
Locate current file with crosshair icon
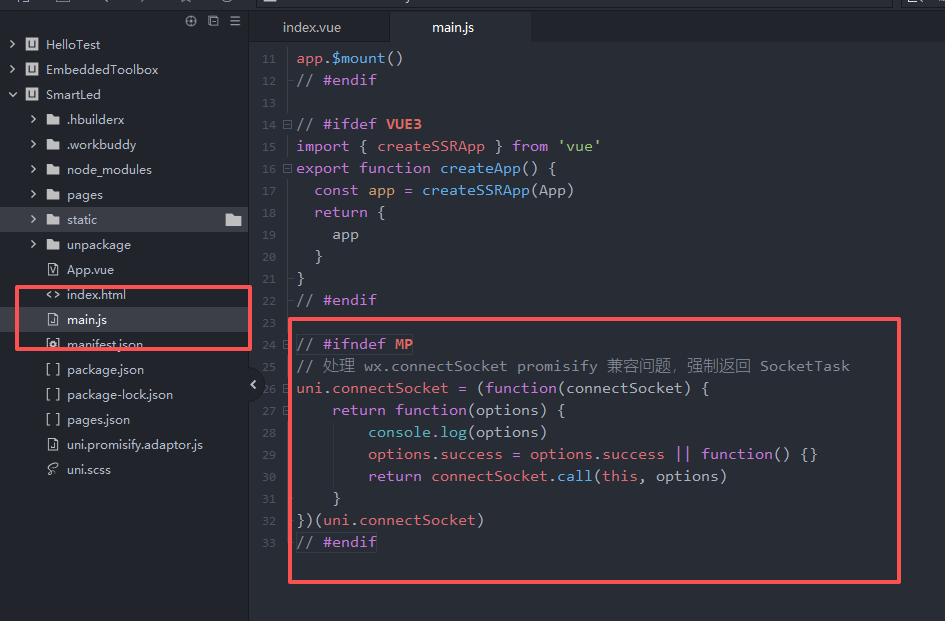[191, 21]
